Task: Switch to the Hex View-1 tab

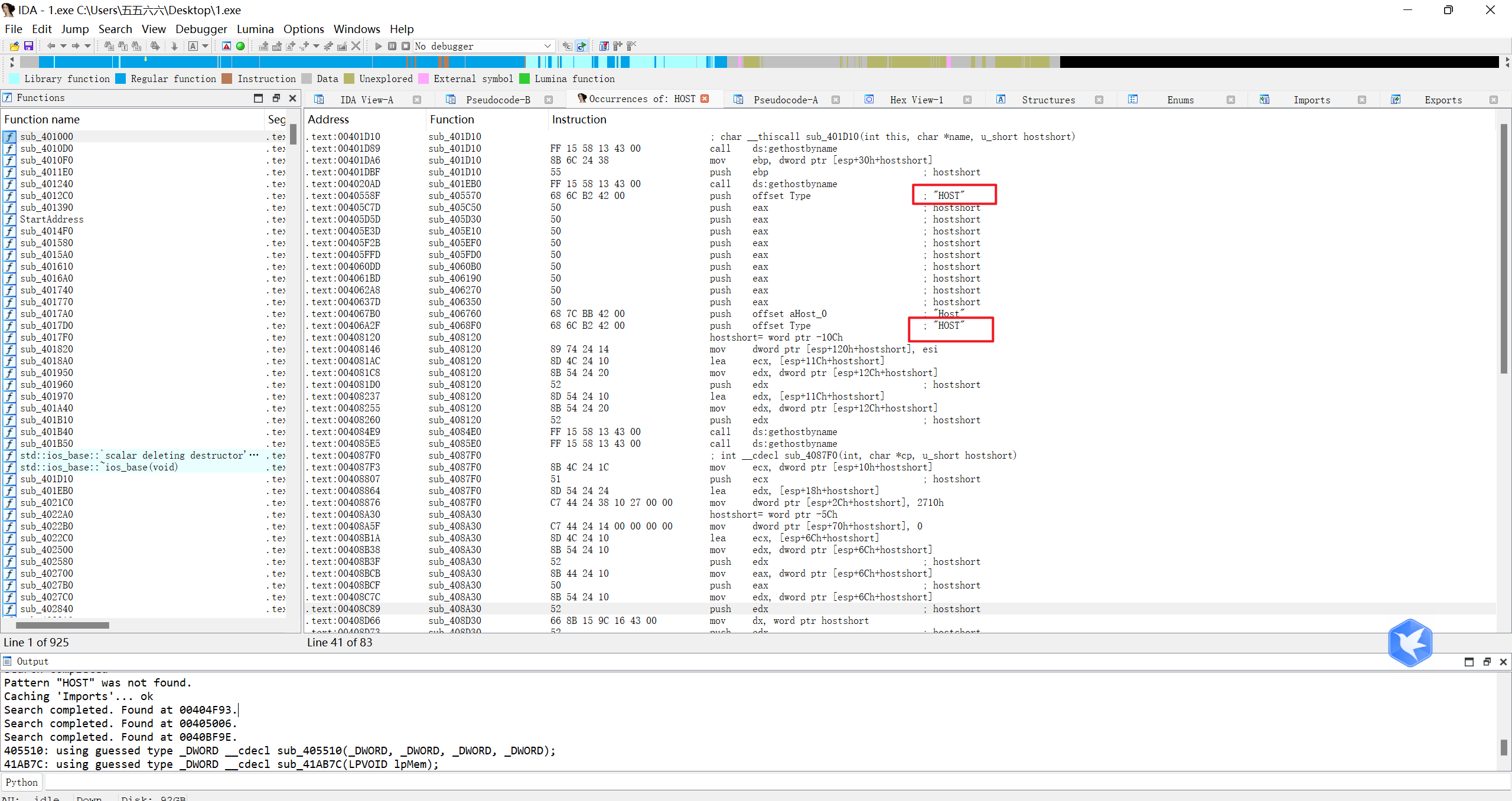Action: [x=916, y=100]
